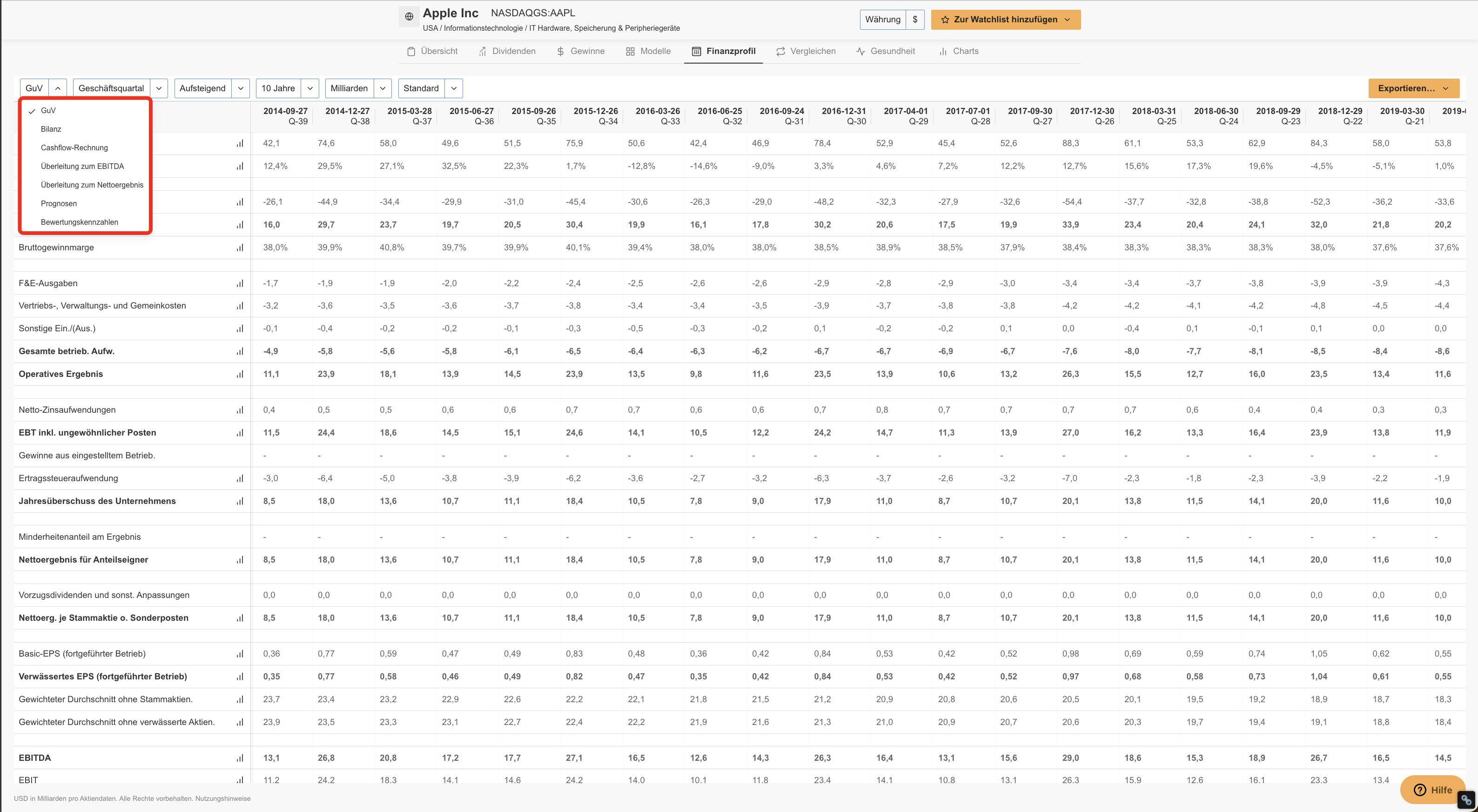Click chart icon for EBT inkl. ungewöhnlicher Posten
Viewport: 1478px width, 812px height.
(240, 433)
